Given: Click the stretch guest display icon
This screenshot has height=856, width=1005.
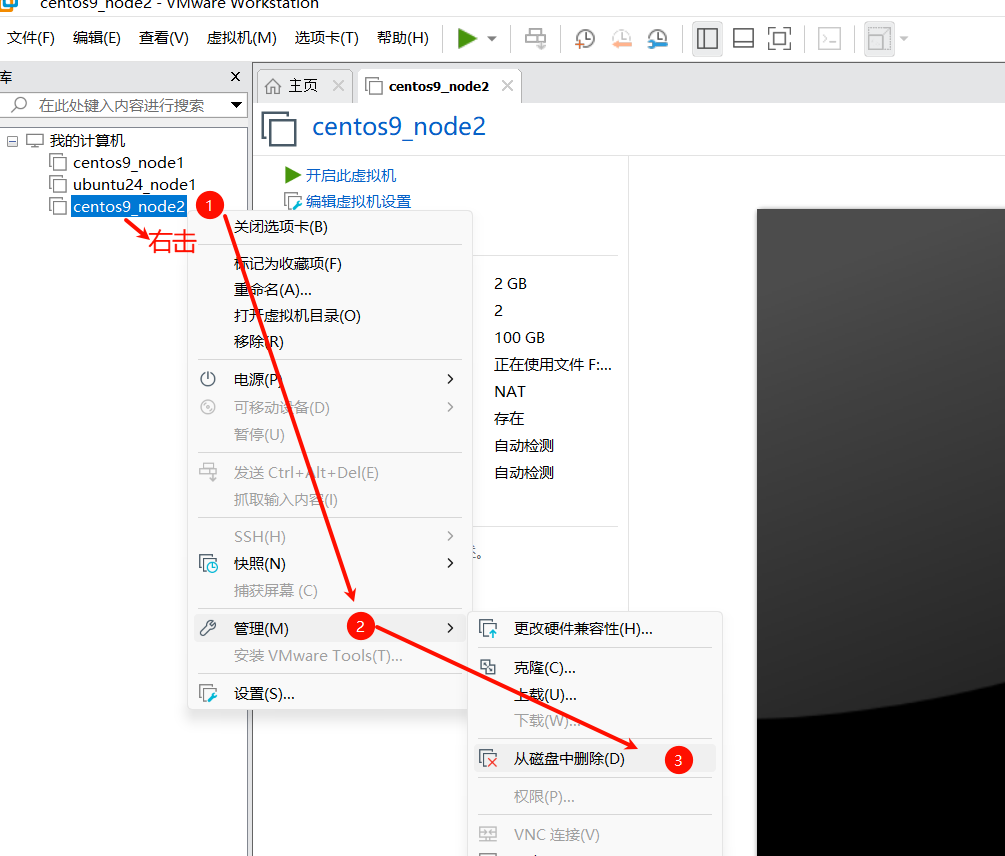Looking at the screenshot, I should 879,39.
